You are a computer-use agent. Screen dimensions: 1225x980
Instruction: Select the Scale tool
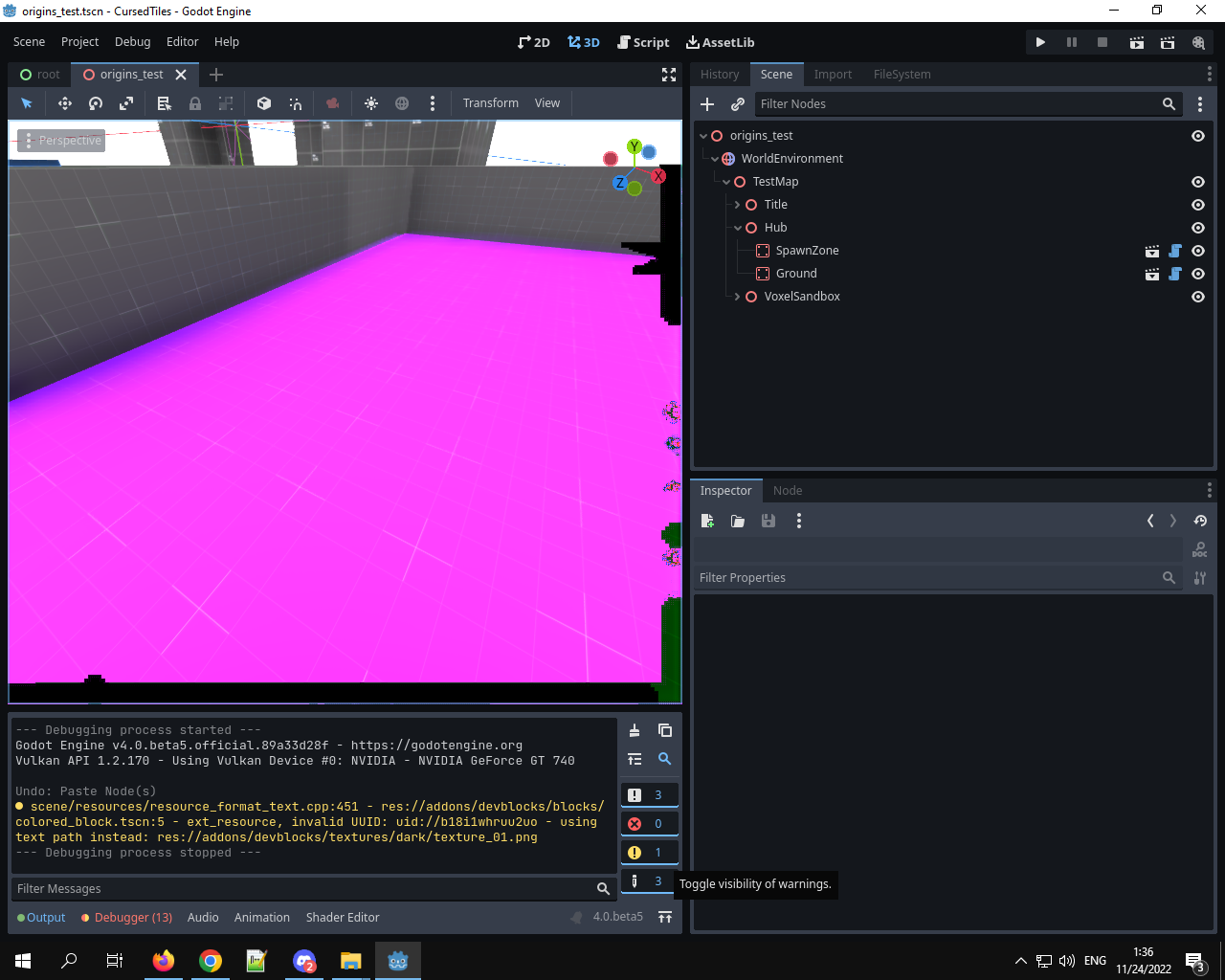coord(127,103)
